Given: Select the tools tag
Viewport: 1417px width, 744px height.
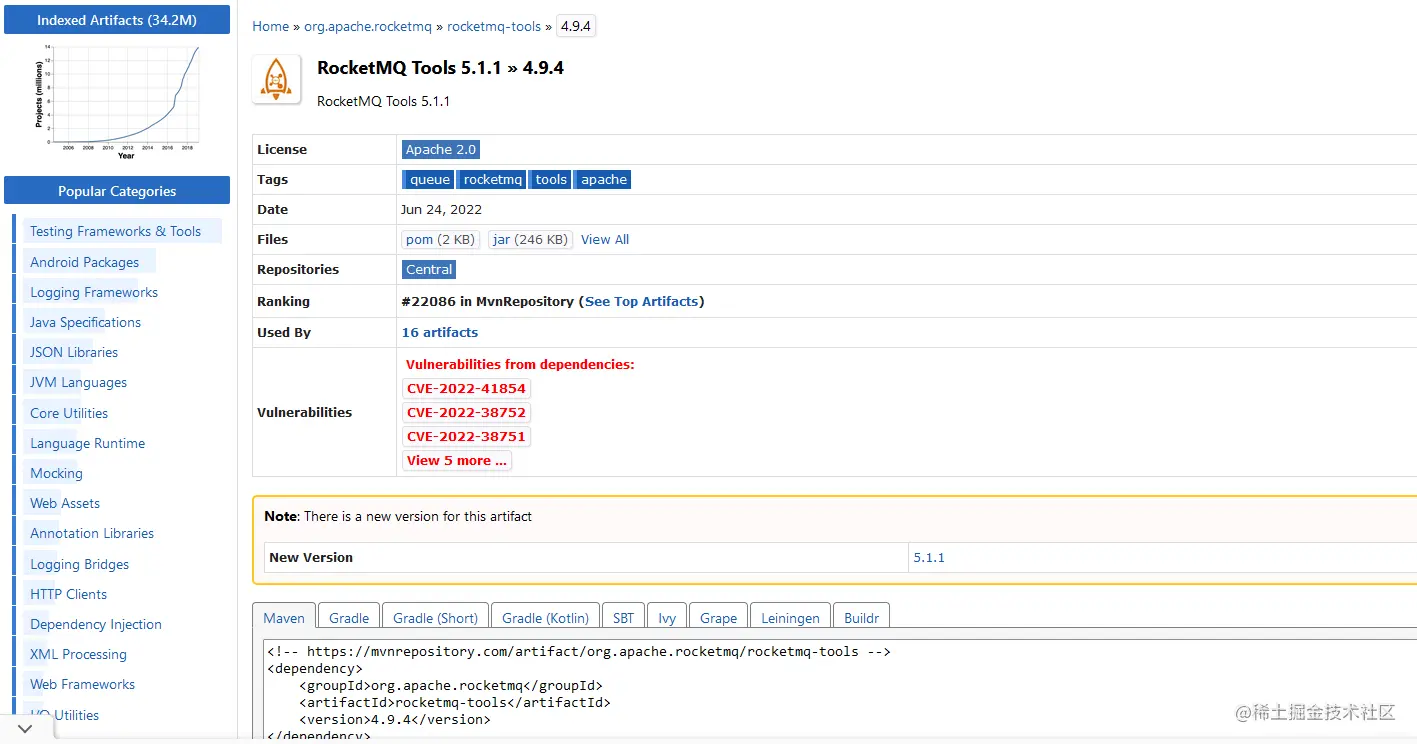Looking at the screenshot, I should click(551, 180).
